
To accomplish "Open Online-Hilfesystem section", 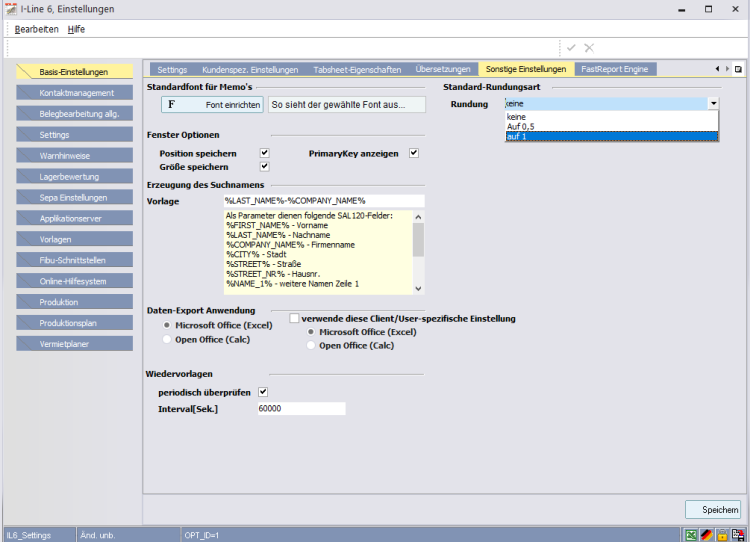I will point(74,281).
